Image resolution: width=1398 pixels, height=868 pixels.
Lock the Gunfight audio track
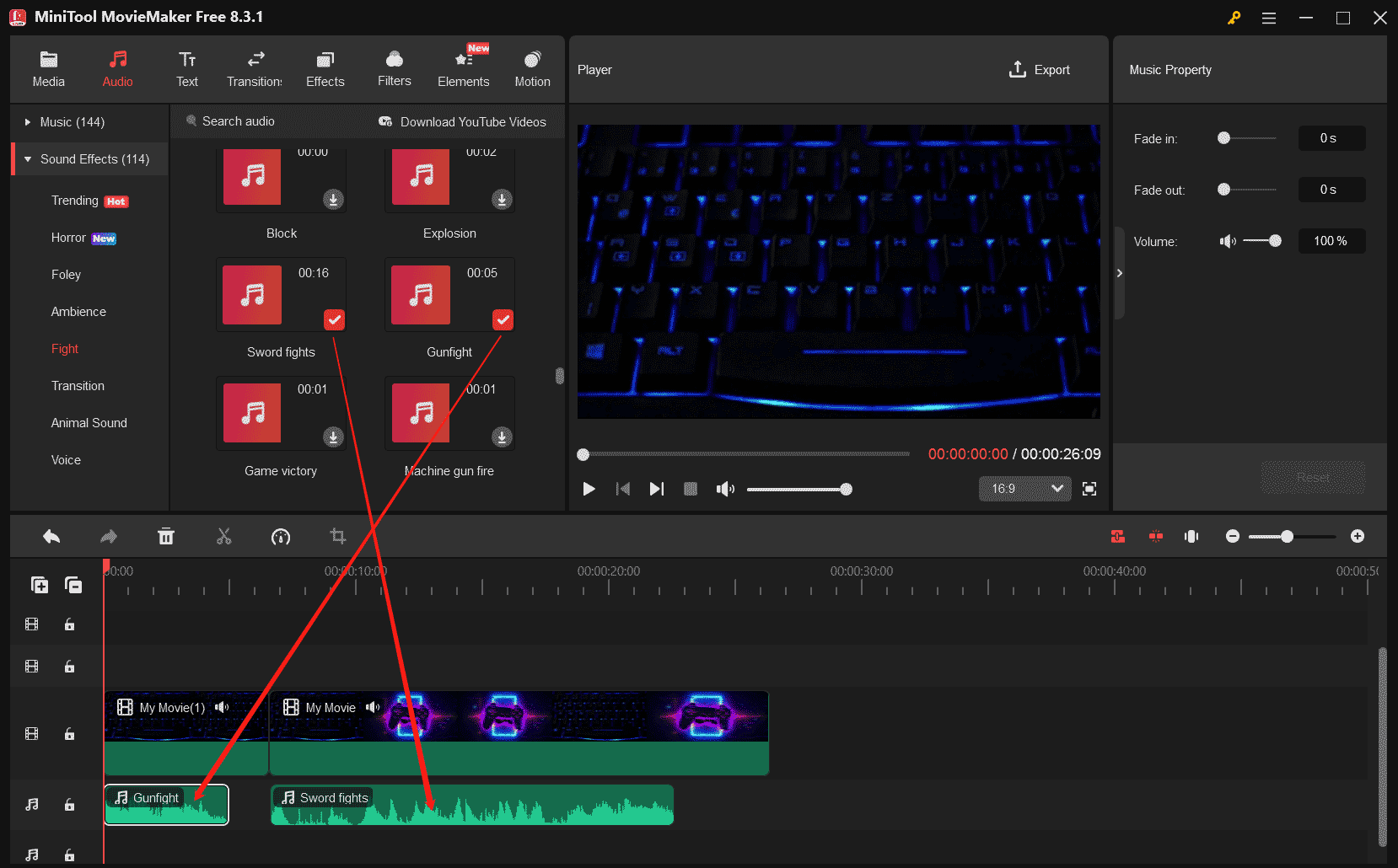[69, 805]
